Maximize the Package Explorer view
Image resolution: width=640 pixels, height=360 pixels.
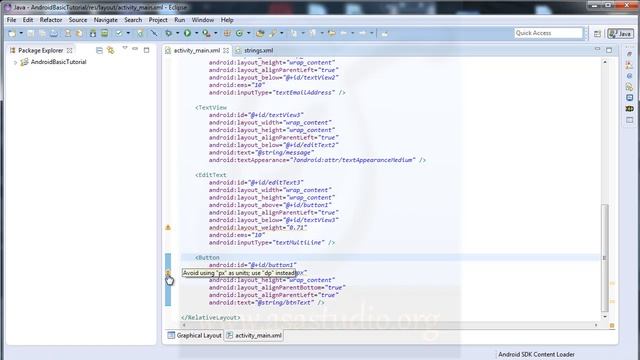click(x=147, y=50)
